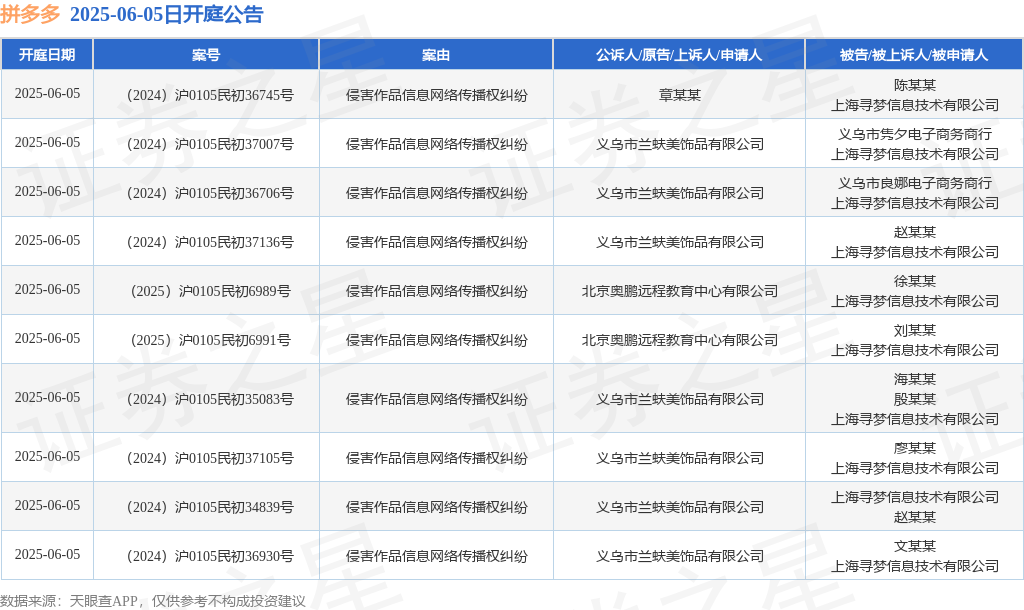Screen dimensions: 1024x610
Task: Click defendant 海某某
Action: point(914,379)
